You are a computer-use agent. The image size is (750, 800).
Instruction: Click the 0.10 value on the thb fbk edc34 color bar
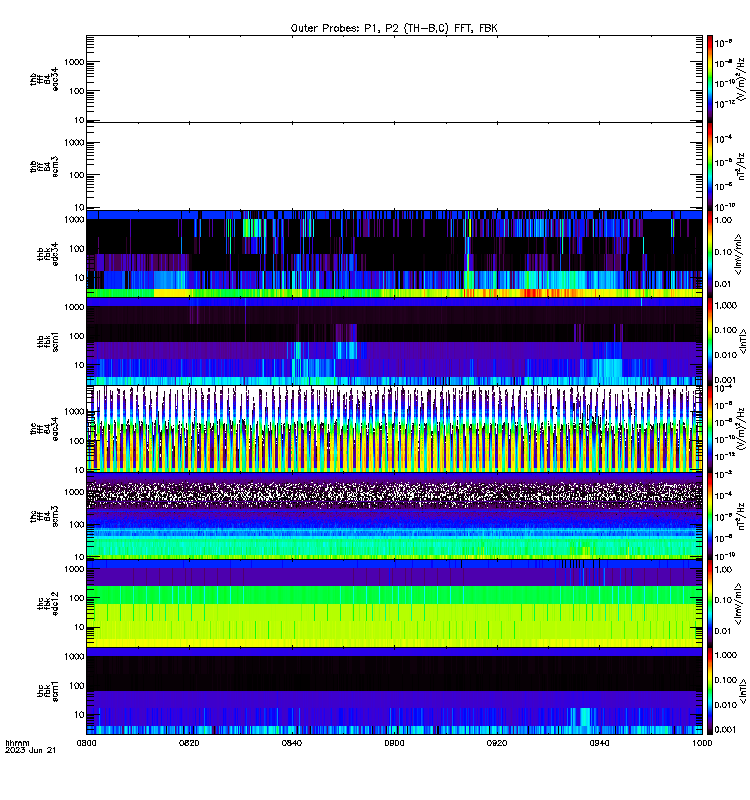click(723, 252)
